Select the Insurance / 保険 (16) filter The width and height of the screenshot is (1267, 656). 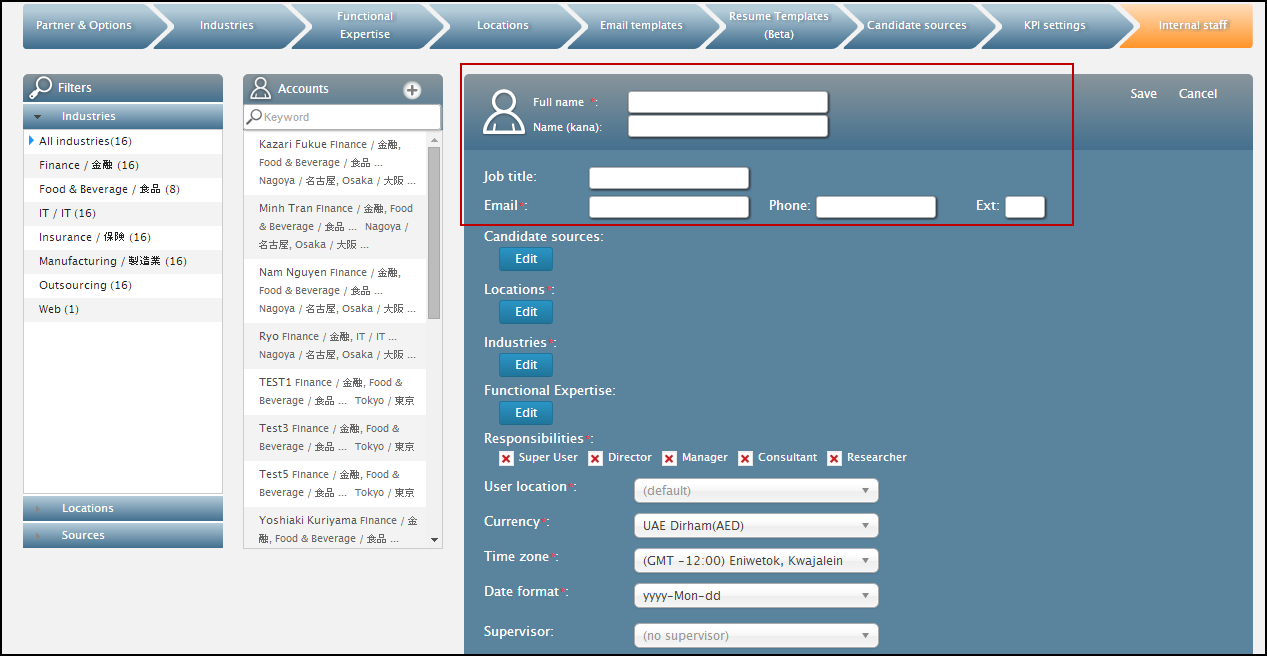[123, 237]
